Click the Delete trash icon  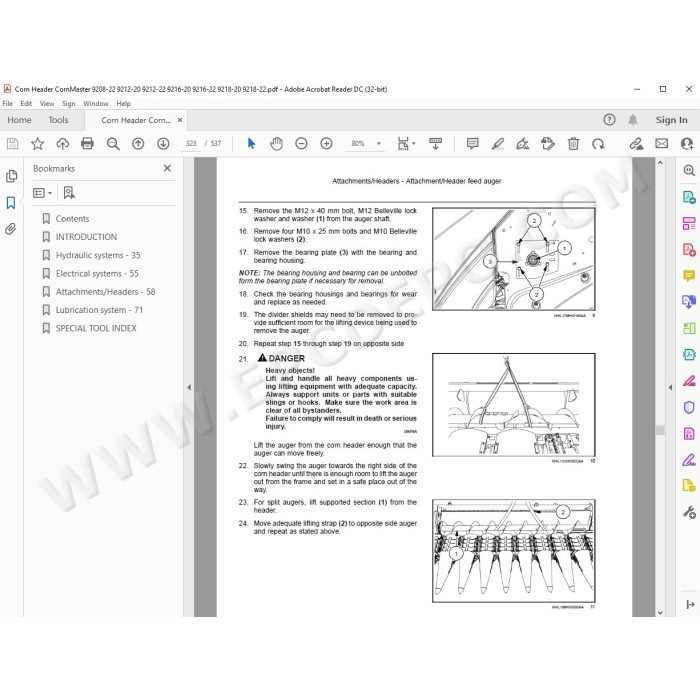click(x=573, y=144)
